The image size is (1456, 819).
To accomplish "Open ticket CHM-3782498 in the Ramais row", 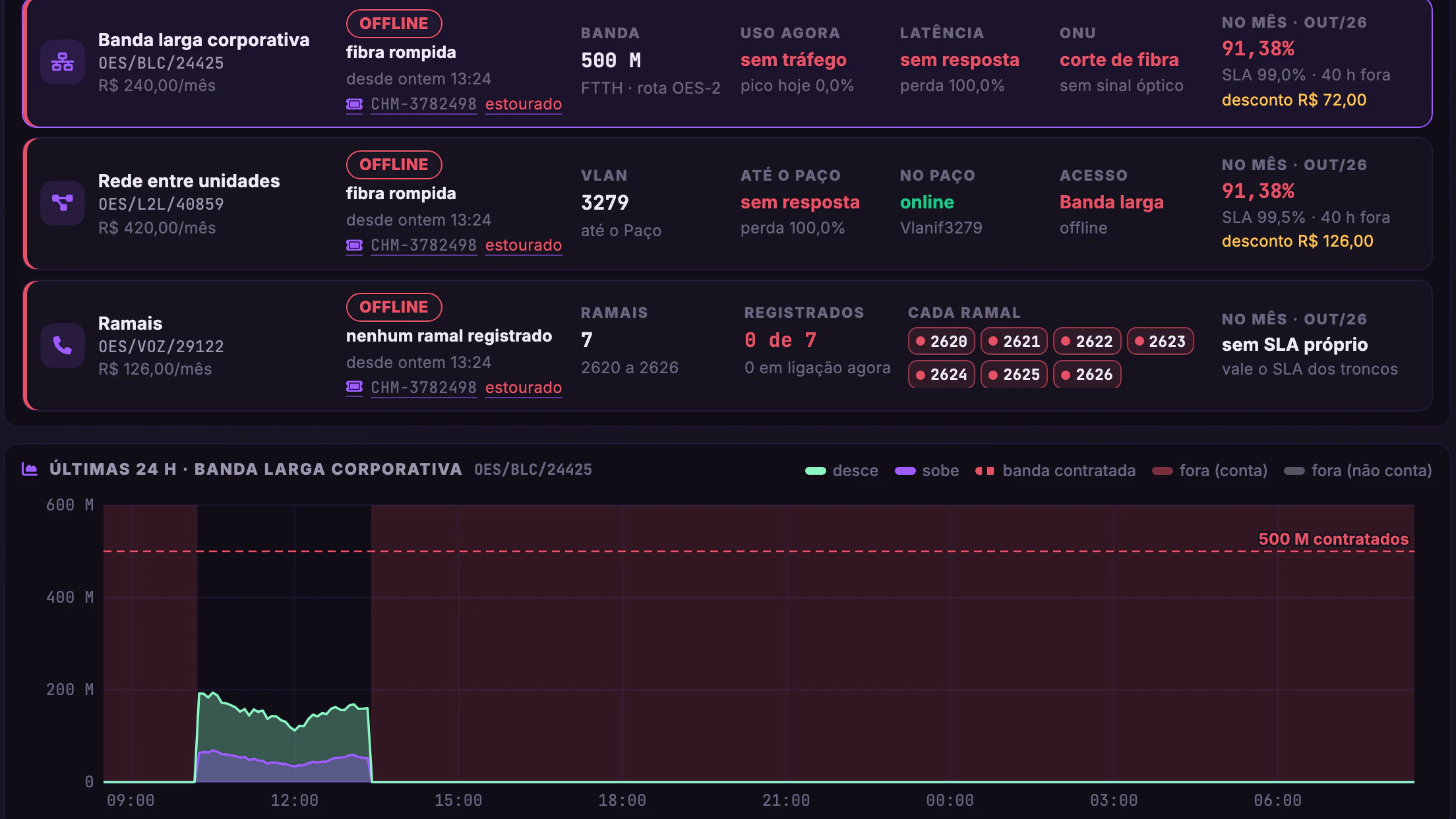I will [x=423, y=388].
